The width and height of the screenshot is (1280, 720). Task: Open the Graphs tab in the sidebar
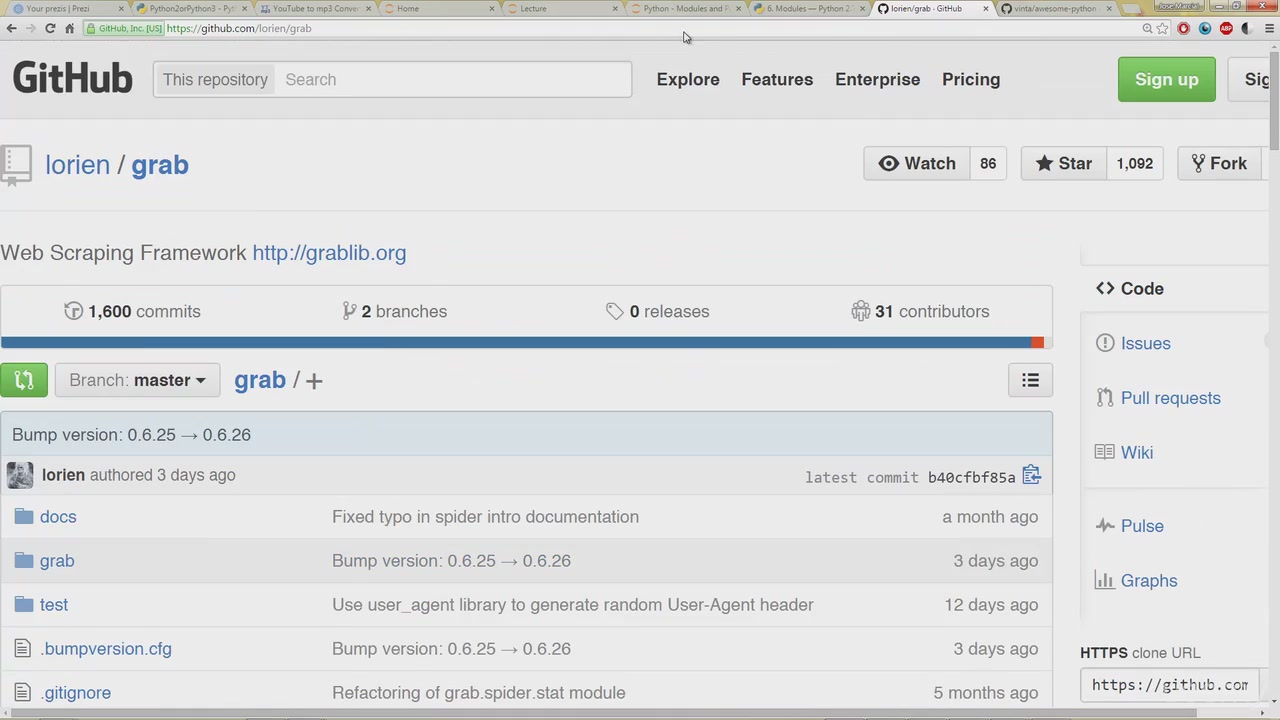[x=1136, y=580]
